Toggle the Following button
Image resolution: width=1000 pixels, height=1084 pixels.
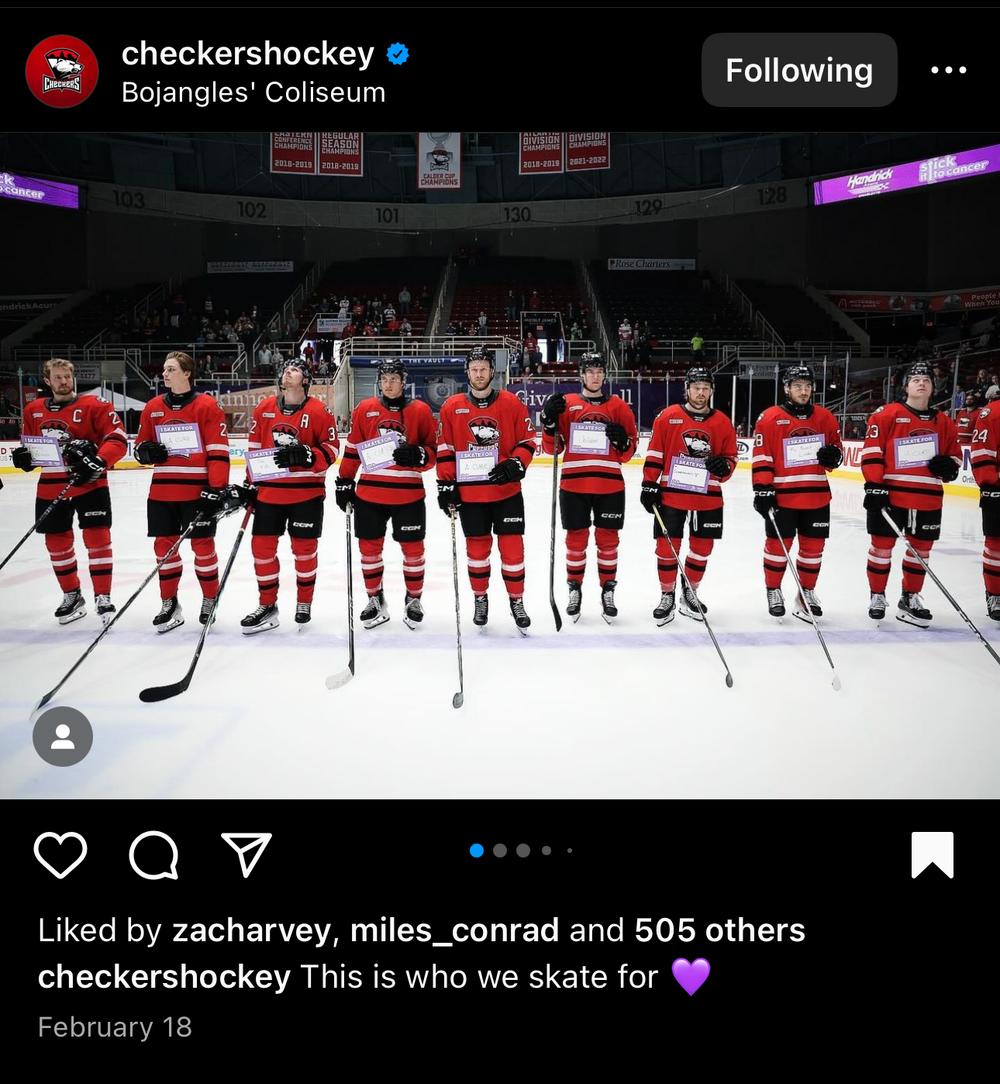[799, 70]
